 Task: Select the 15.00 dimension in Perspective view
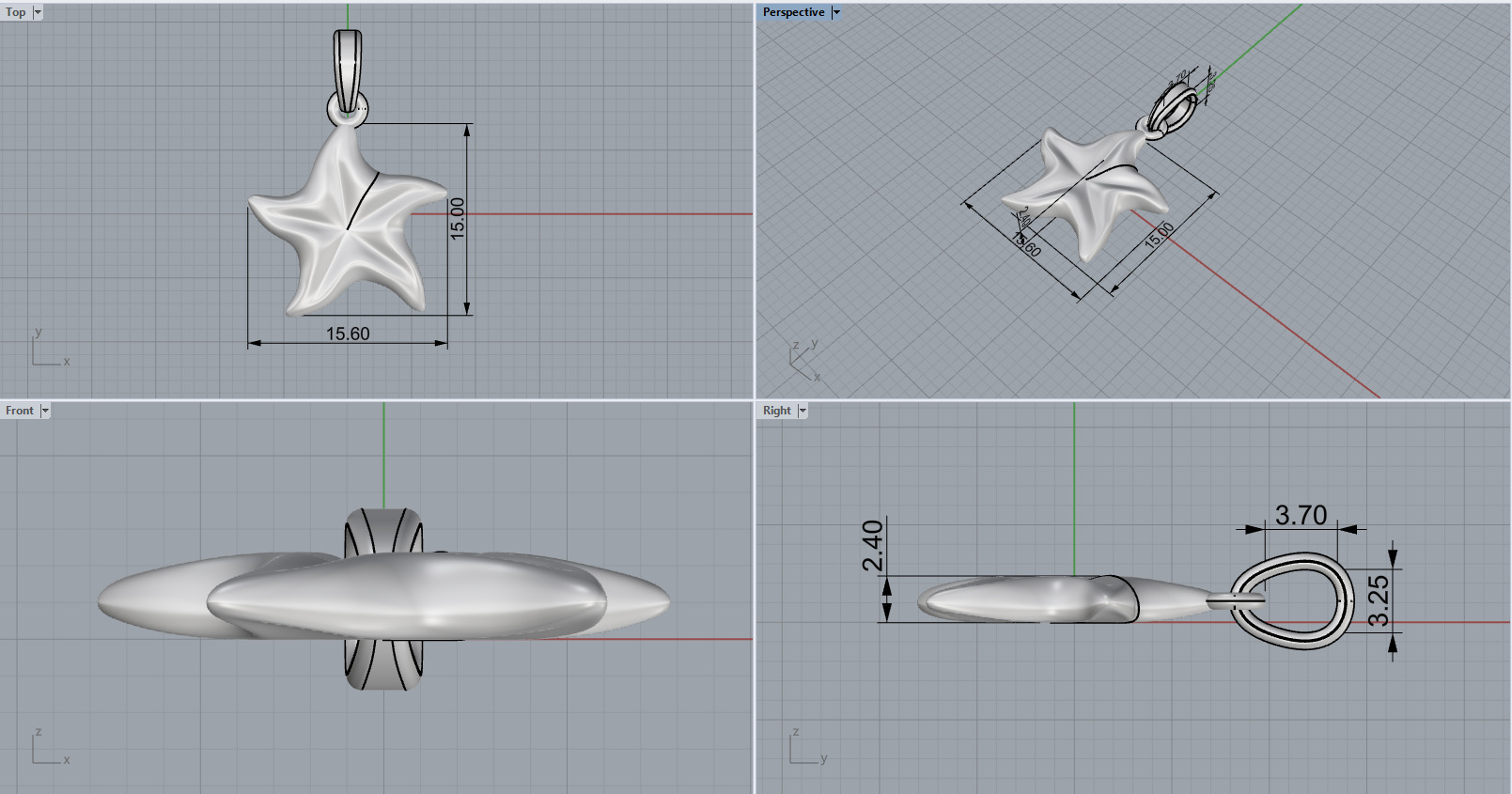tap(1159, 235)
